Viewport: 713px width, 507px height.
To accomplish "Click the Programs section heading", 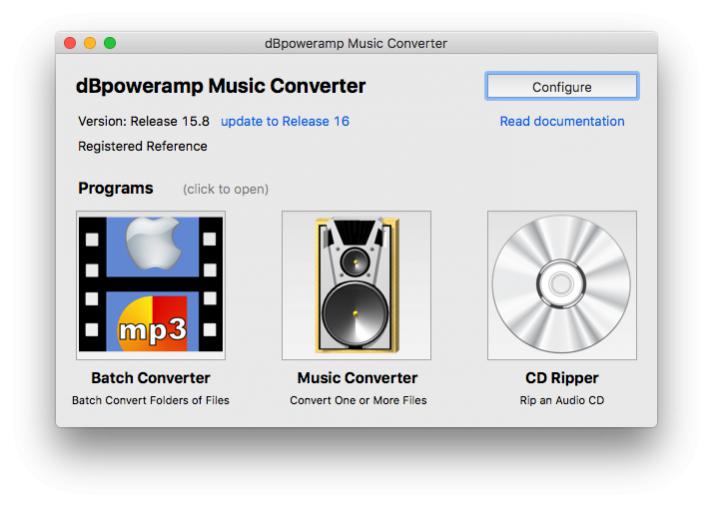I will pos(116,188).
